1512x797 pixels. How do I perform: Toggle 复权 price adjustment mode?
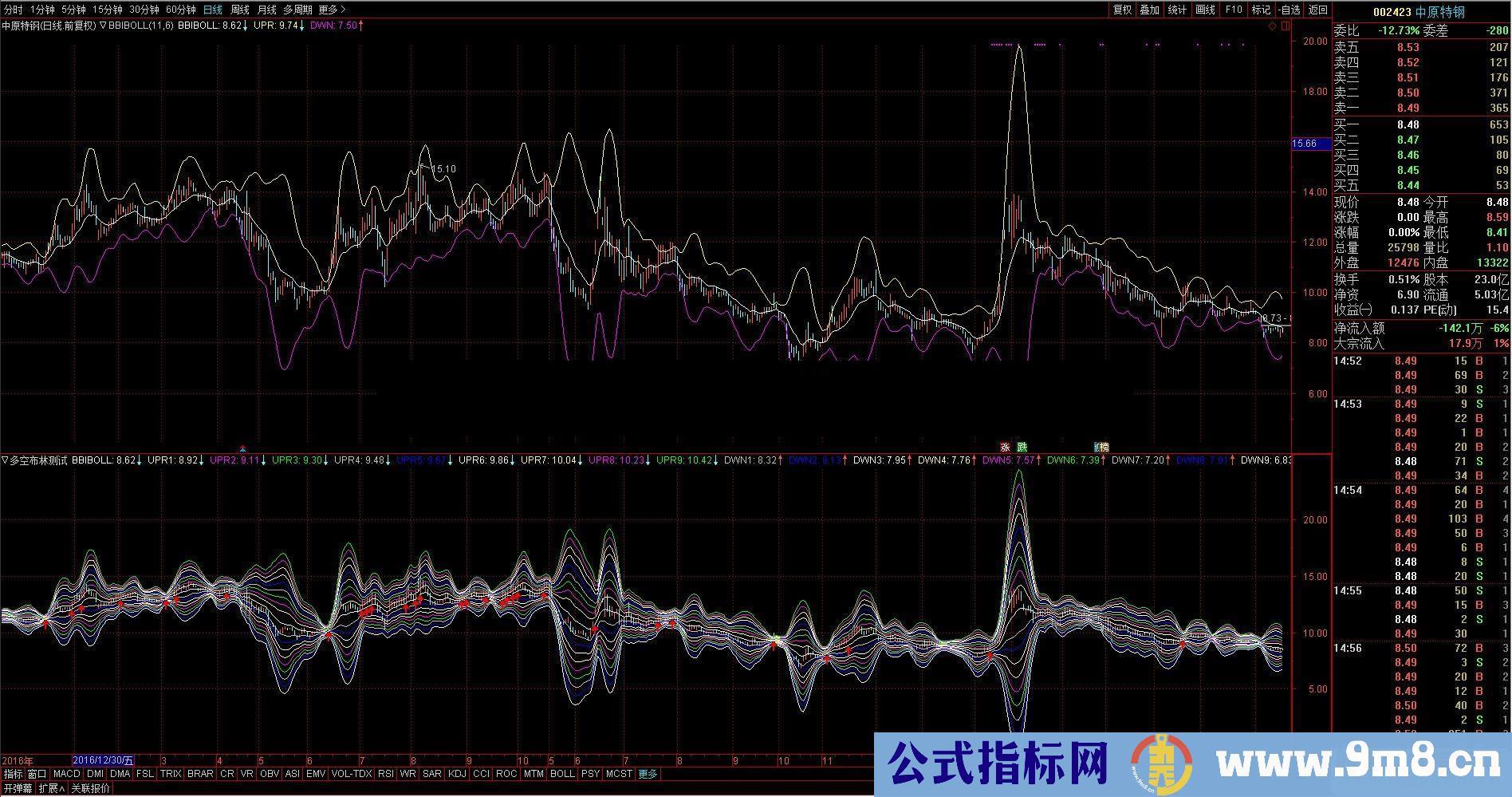(1124, 10)
